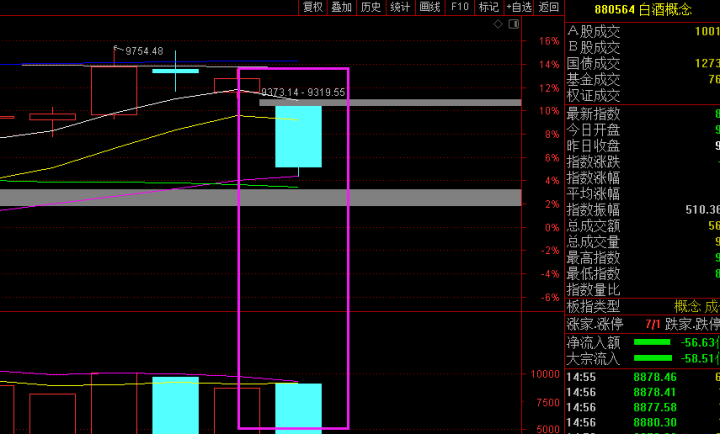Click the 标记 mark button
The height and width of the screenshot is (434, 720).
pos(489,7)
